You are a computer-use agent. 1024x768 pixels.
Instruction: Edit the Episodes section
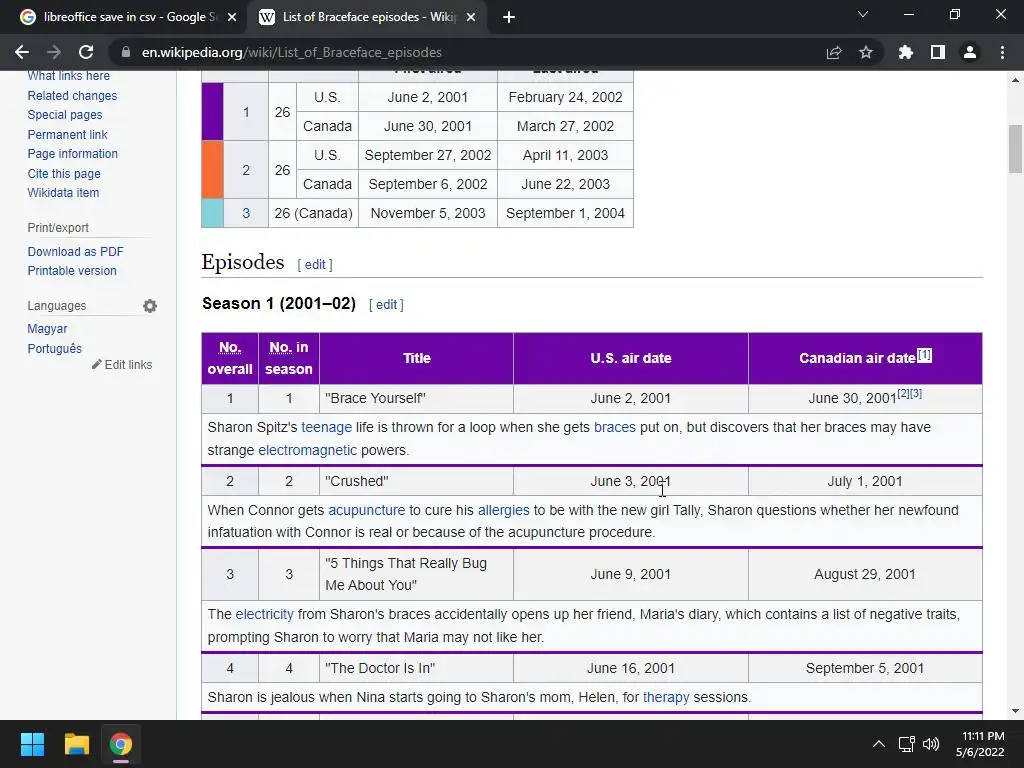coord(315,264)
